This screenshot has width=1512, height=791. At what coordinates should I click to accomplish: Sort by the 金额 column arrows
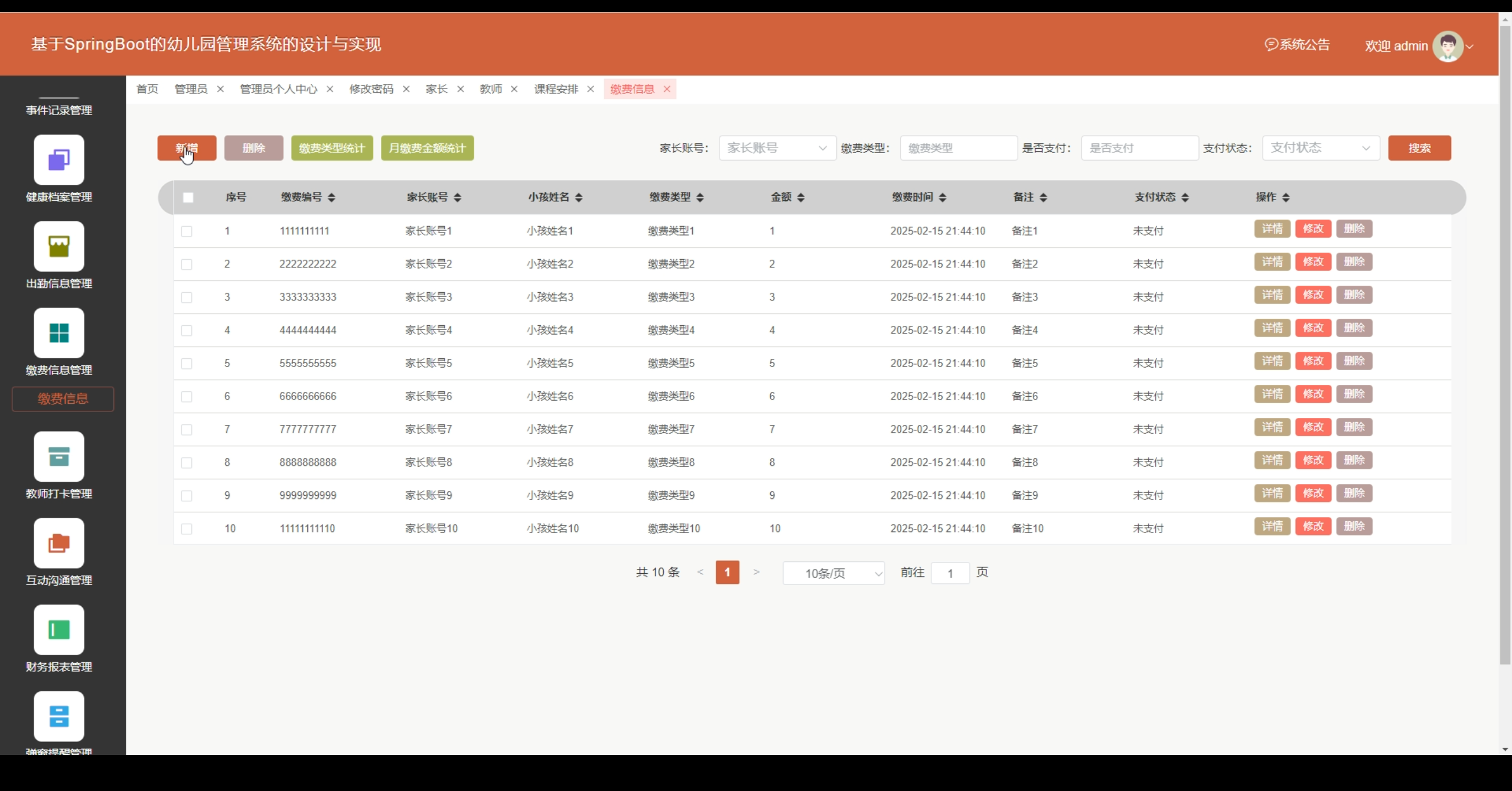801,198
